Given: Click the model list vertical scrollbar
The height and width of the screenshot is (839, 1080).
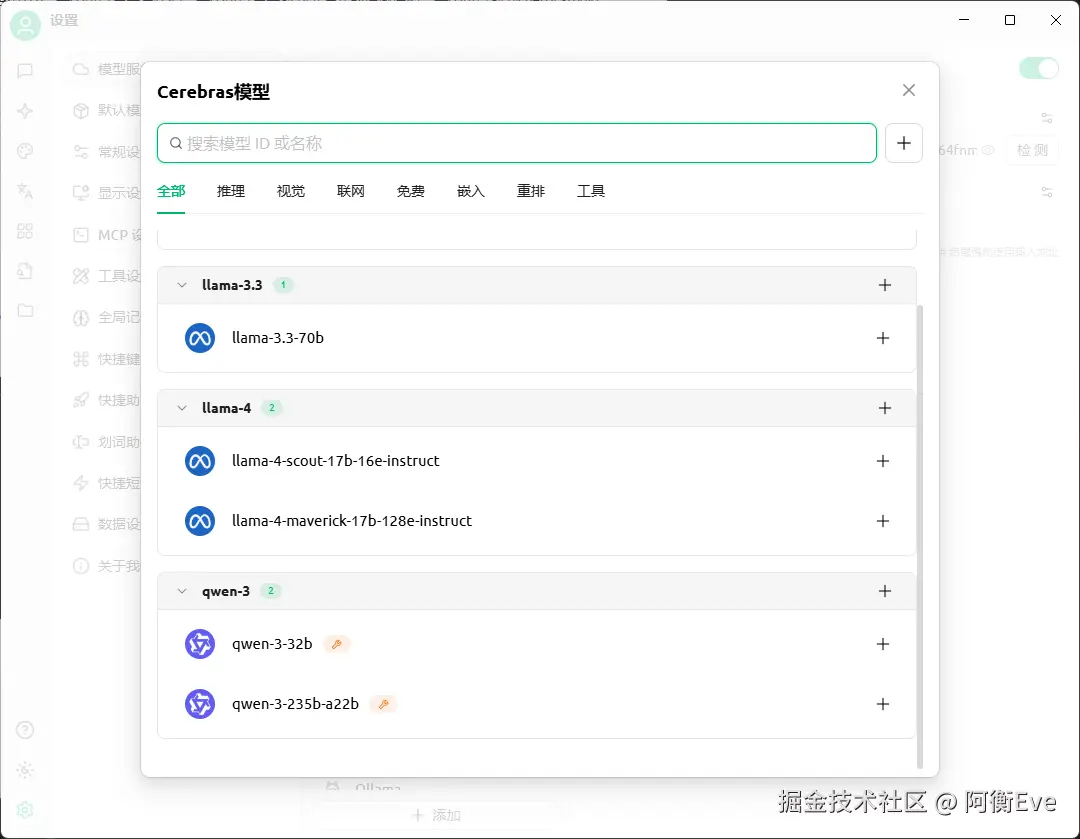Looking at the screenshot, I should [x=920, y=536].
